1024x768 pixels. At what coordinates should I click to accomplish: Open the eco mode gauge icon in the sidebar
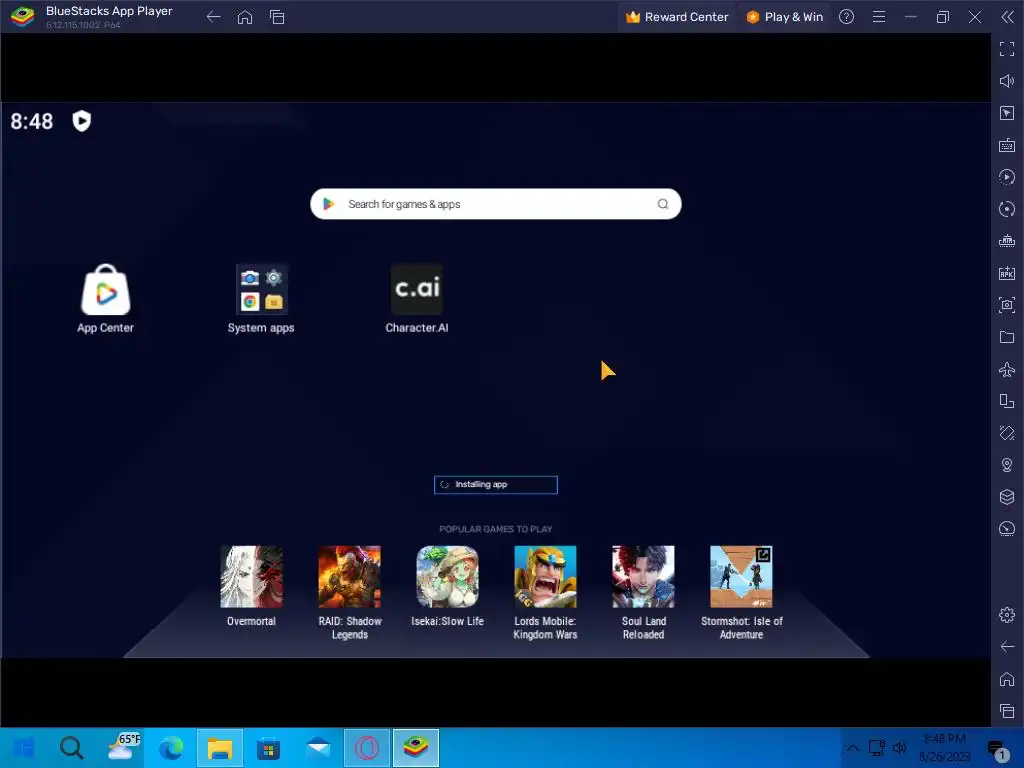[x=1007, y=528]
